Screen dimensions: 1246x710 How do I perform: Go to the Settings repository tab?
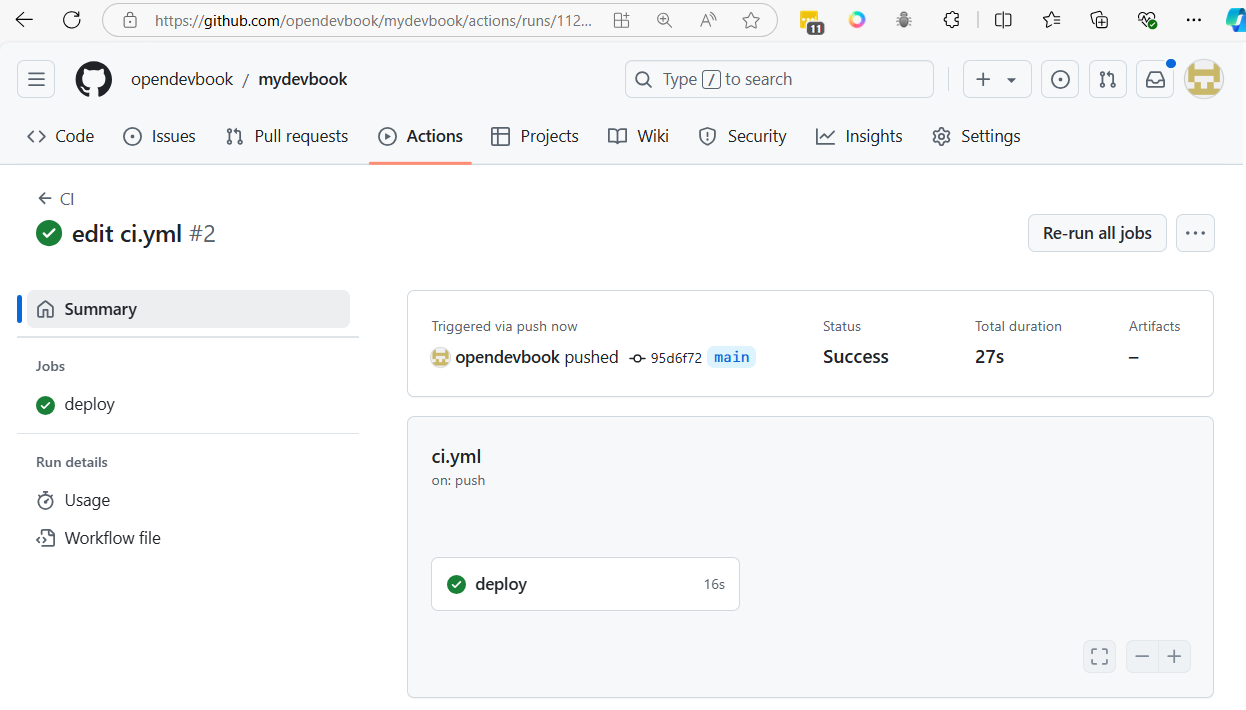pos(975,136)
